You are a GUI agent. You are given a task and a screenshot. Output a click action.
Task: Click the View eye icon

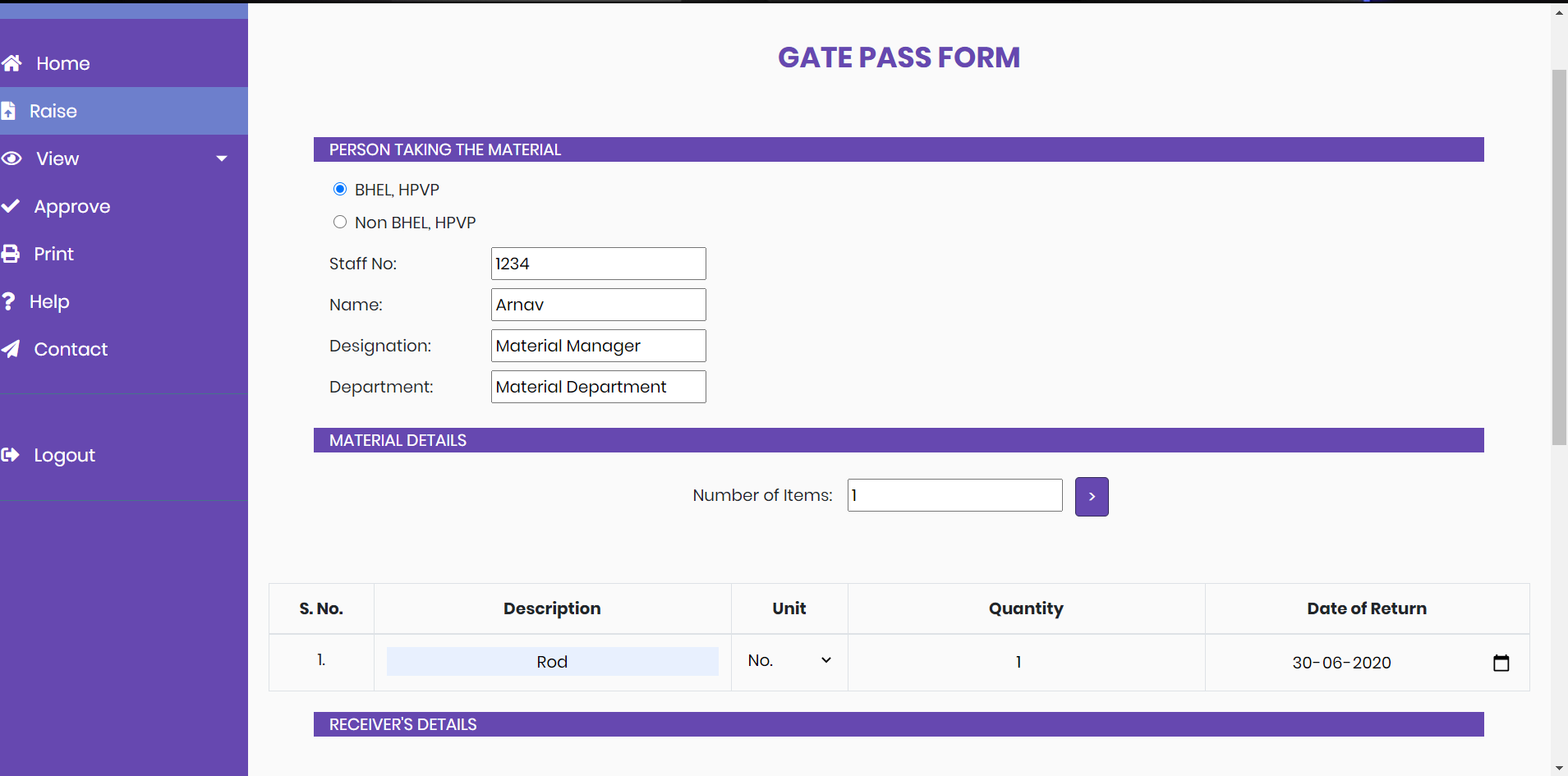coord(11,158)
